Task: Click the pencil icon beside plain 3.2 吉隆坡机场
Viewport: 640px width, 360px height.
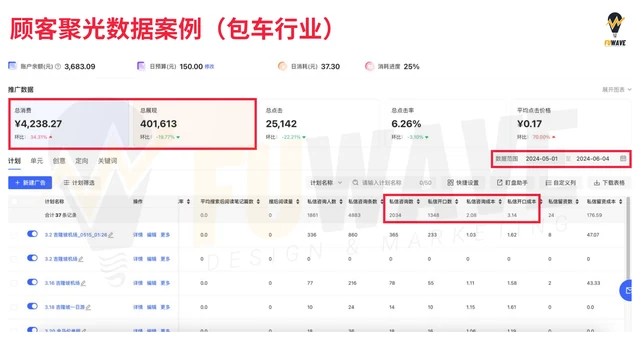Action: pos(81,259)
